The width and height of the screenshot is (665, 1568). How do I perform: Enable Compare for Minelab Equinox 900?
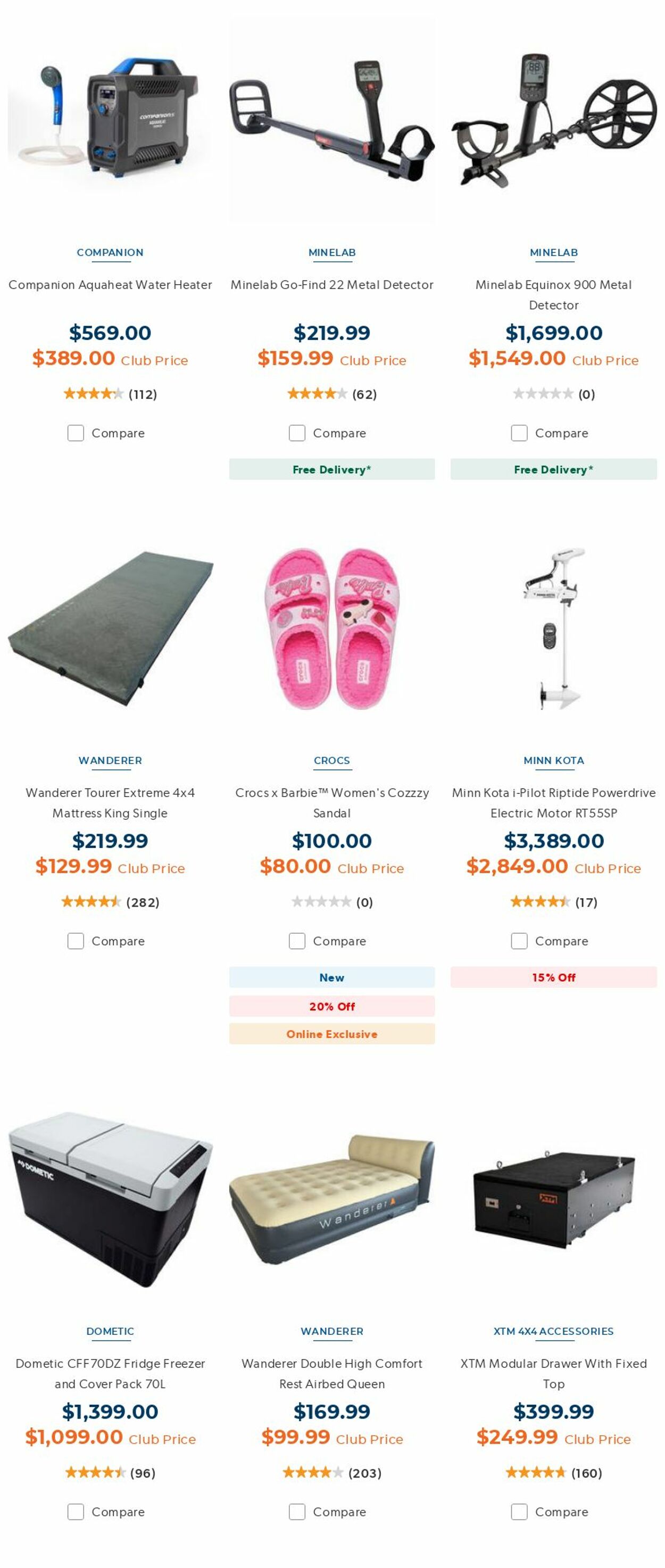[x=519, y=433]
